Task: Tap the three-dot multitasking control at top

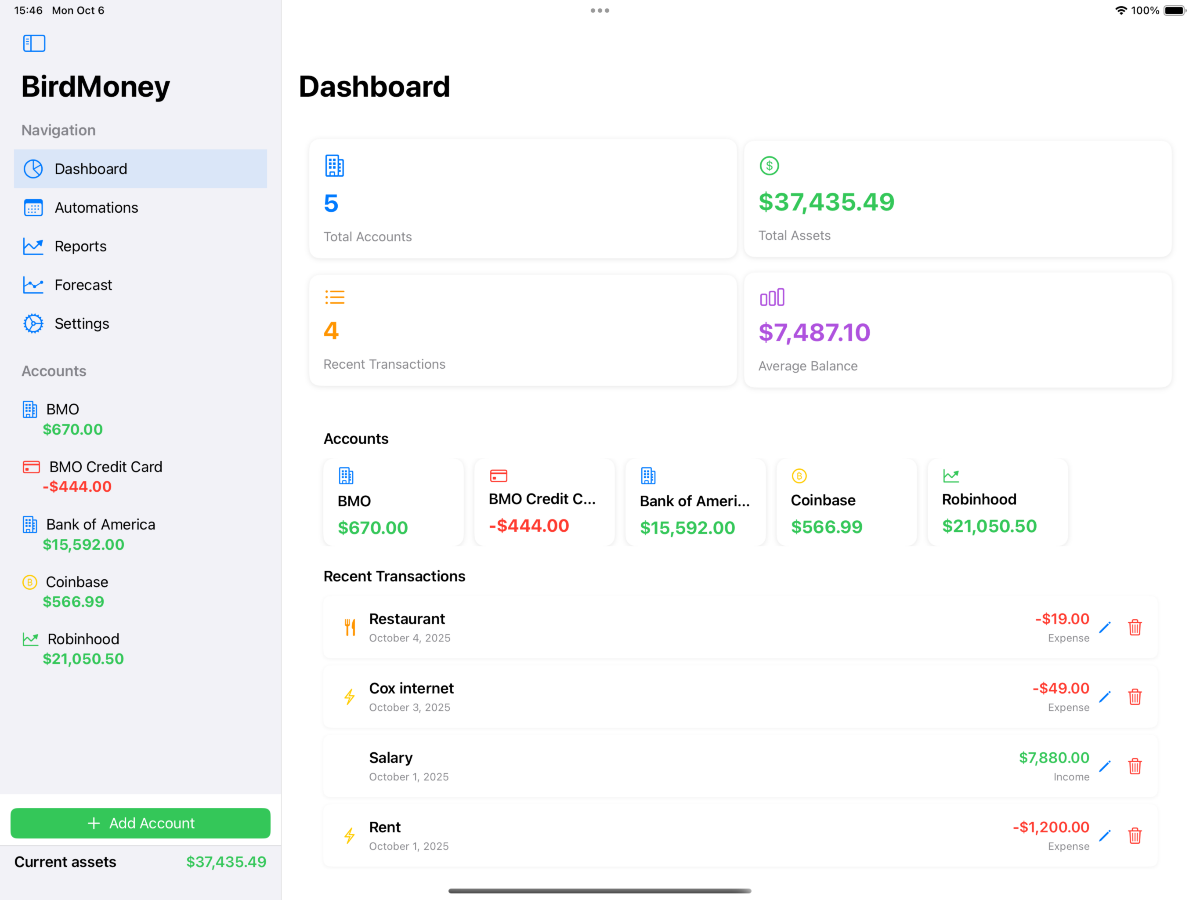Action: [x=600, y=11]
